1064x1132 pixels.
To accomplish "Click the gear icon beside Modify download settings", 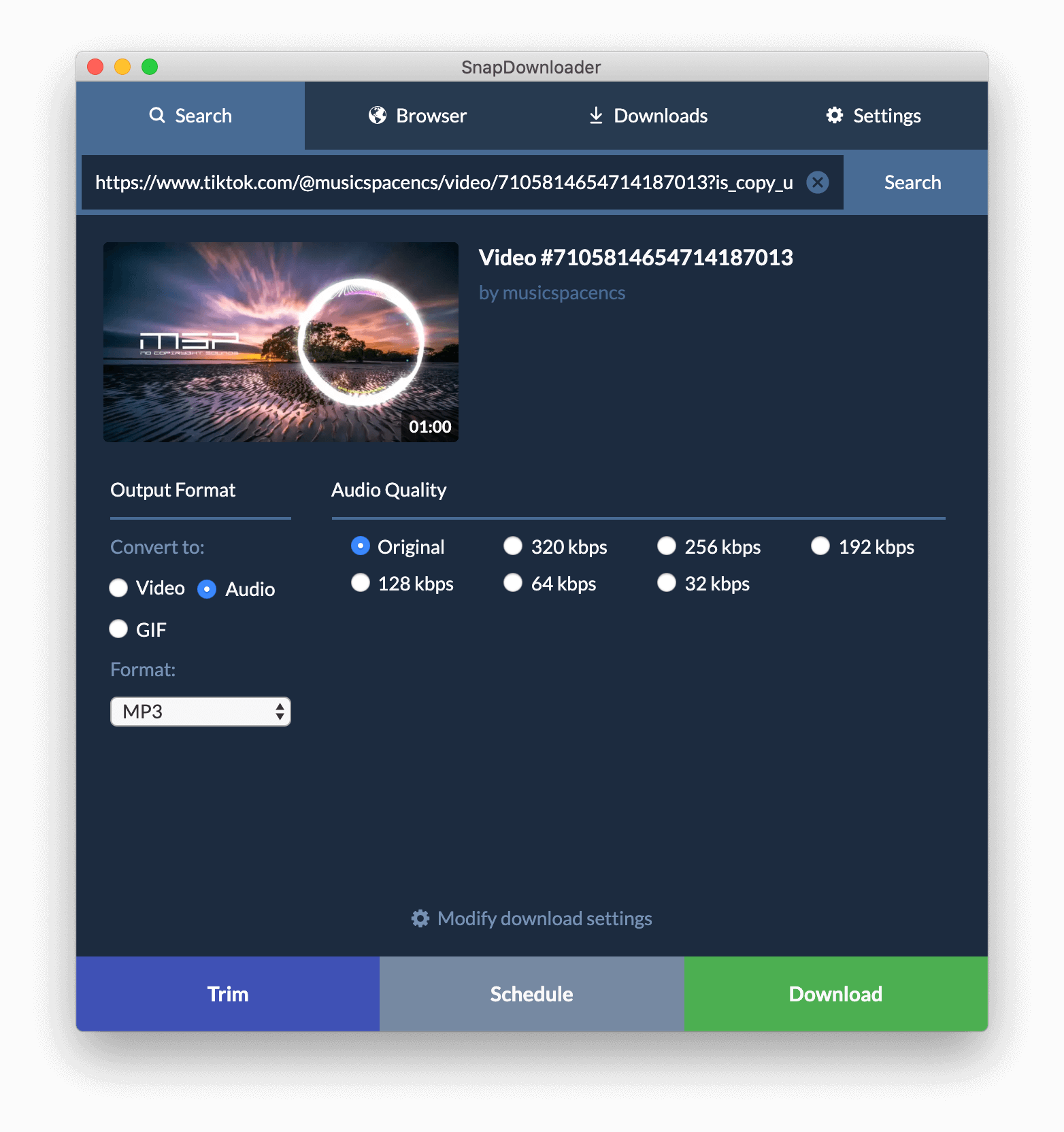I will pos(420,918).
